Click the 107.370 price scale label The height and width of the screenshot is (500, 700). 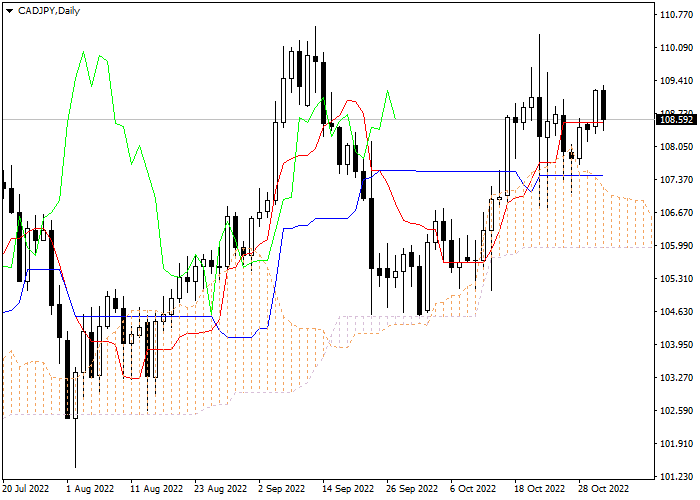(x=676, y=180)
